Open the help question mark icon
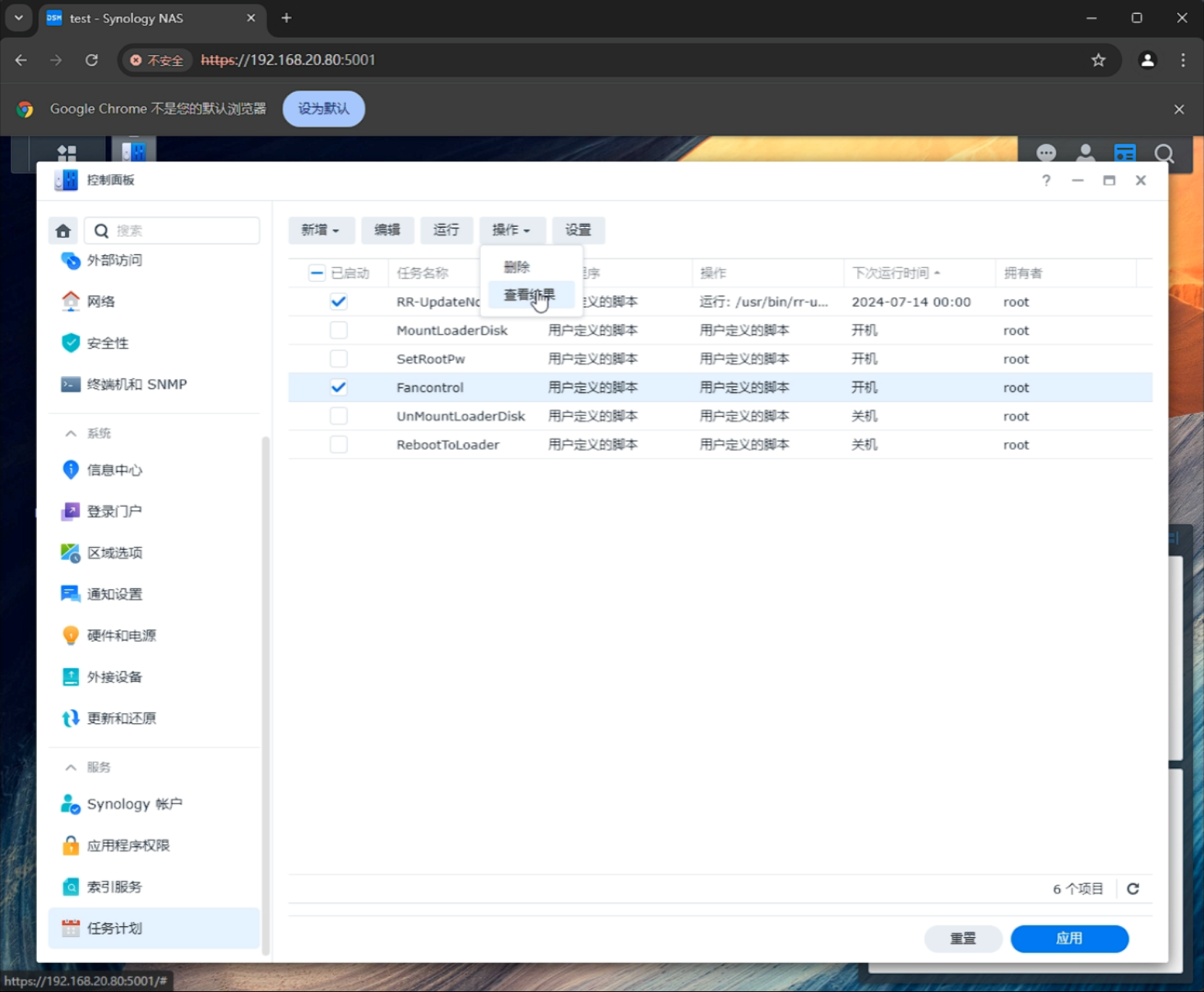The height and width of the screenshot is (992, 1204). (x=1045, y=180)
